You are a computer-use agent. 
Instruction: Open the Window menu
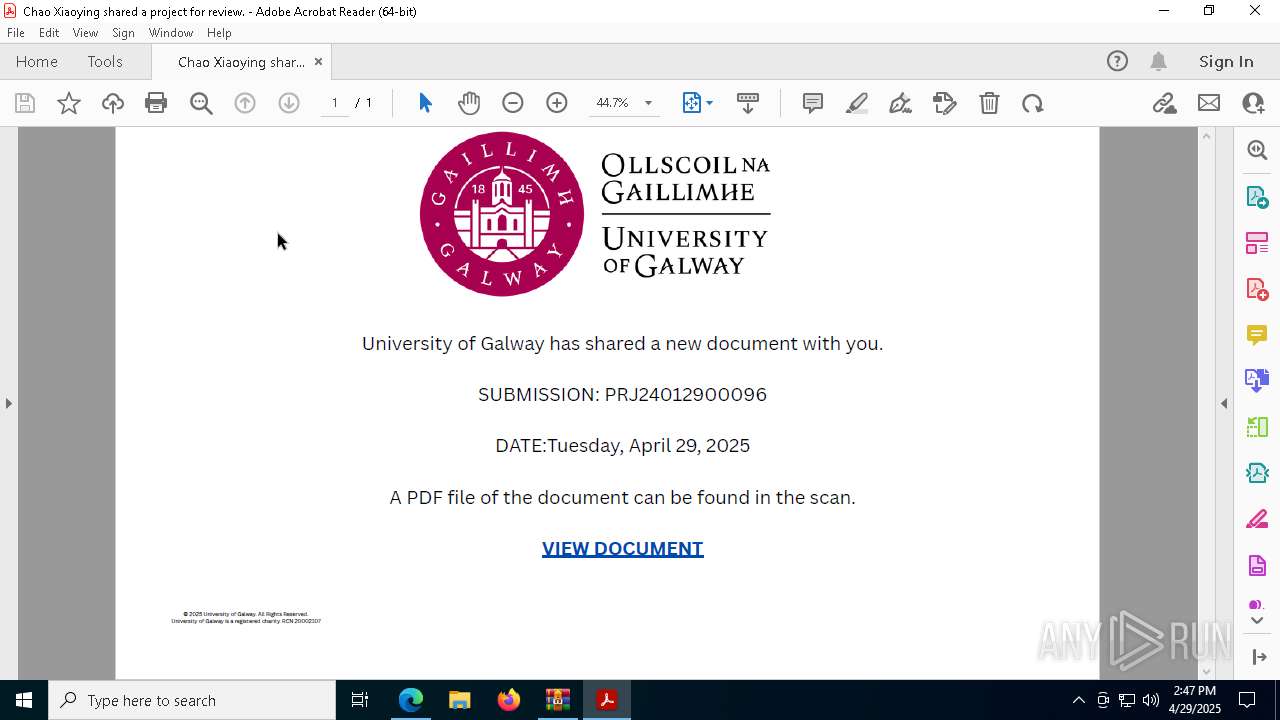171,32
